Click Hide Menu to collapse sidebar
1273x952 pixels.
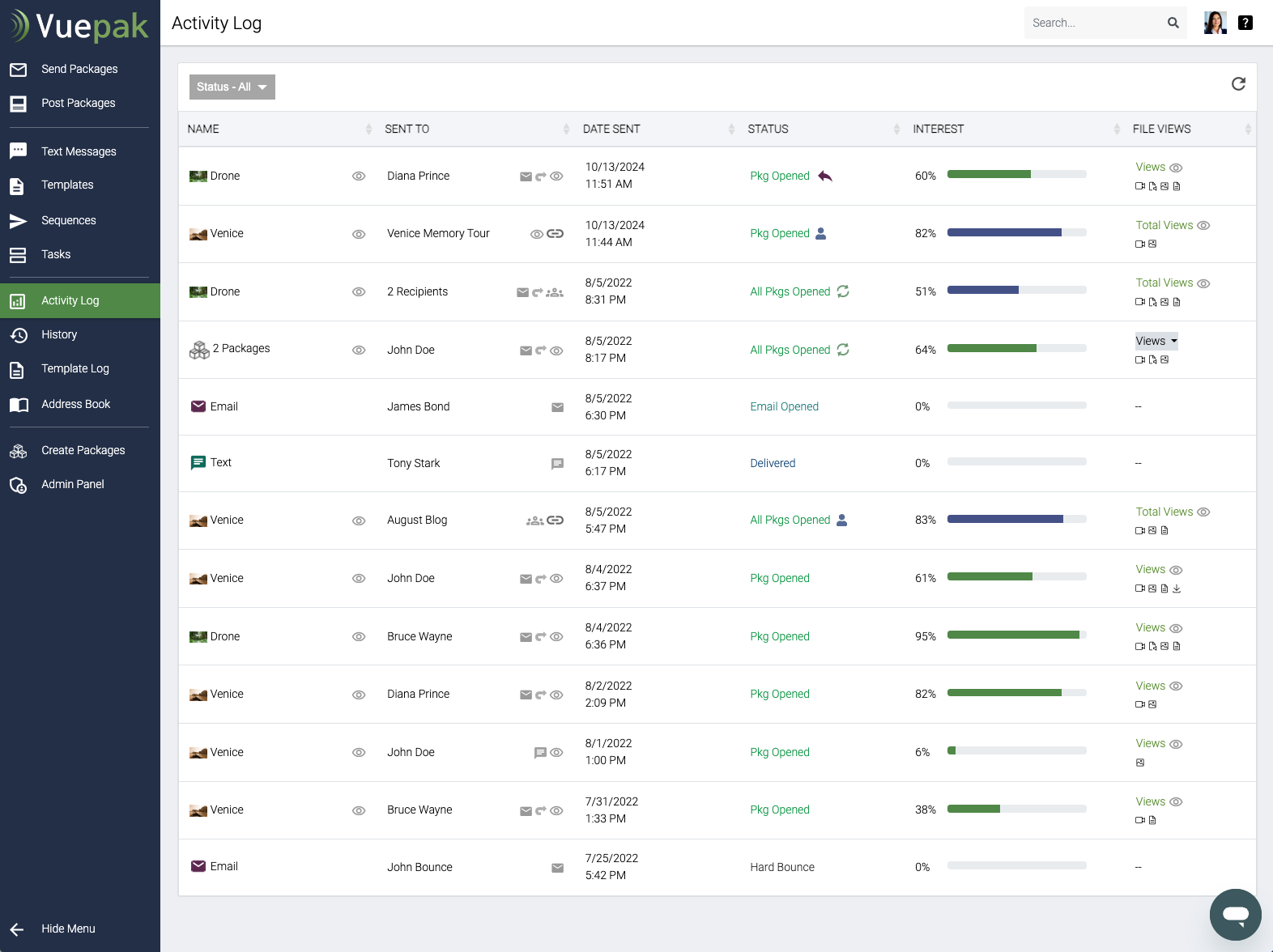tap(68, 929)
